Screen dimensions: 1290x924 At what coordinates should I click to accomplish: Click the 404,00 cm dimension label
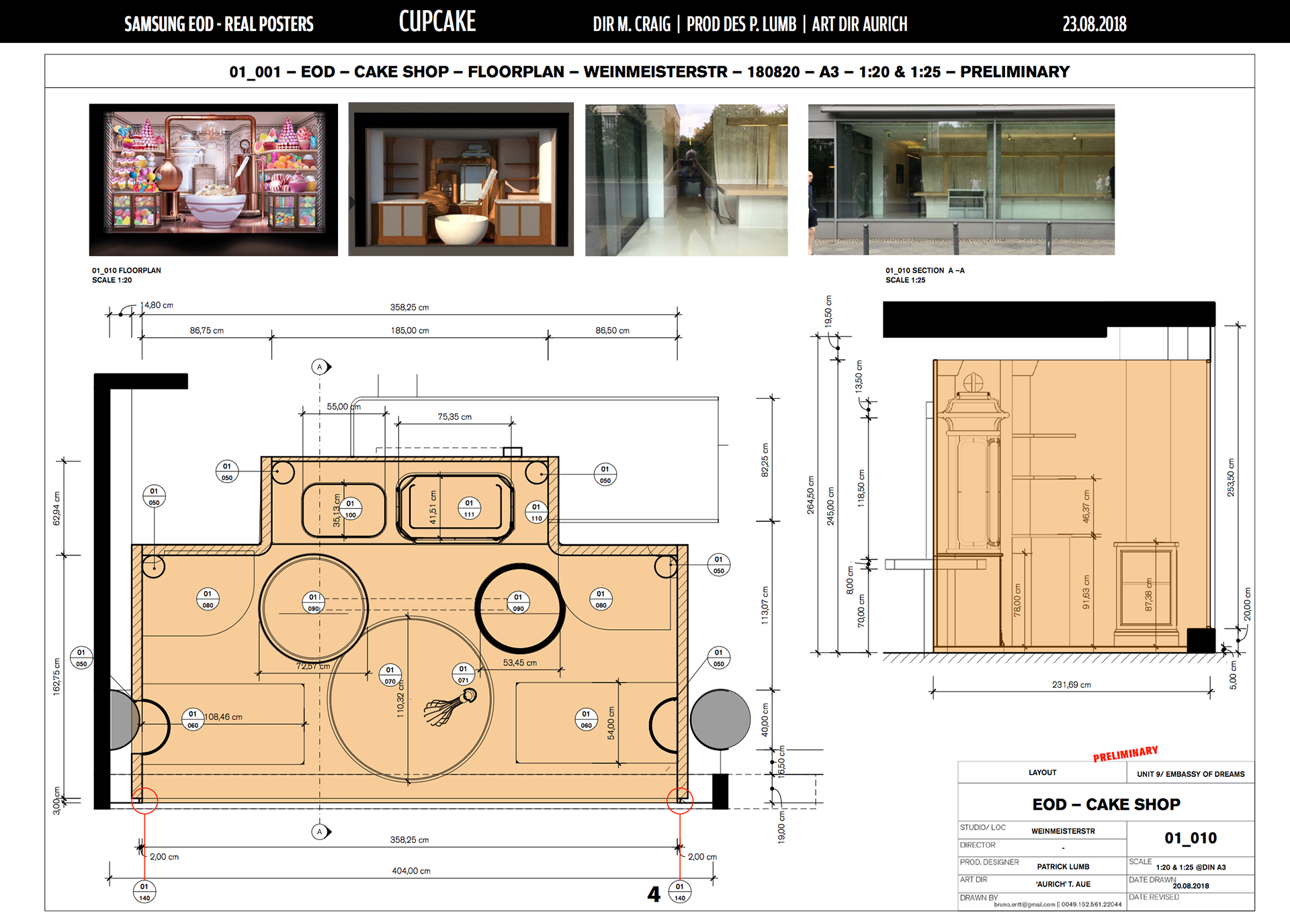[411, 871]
